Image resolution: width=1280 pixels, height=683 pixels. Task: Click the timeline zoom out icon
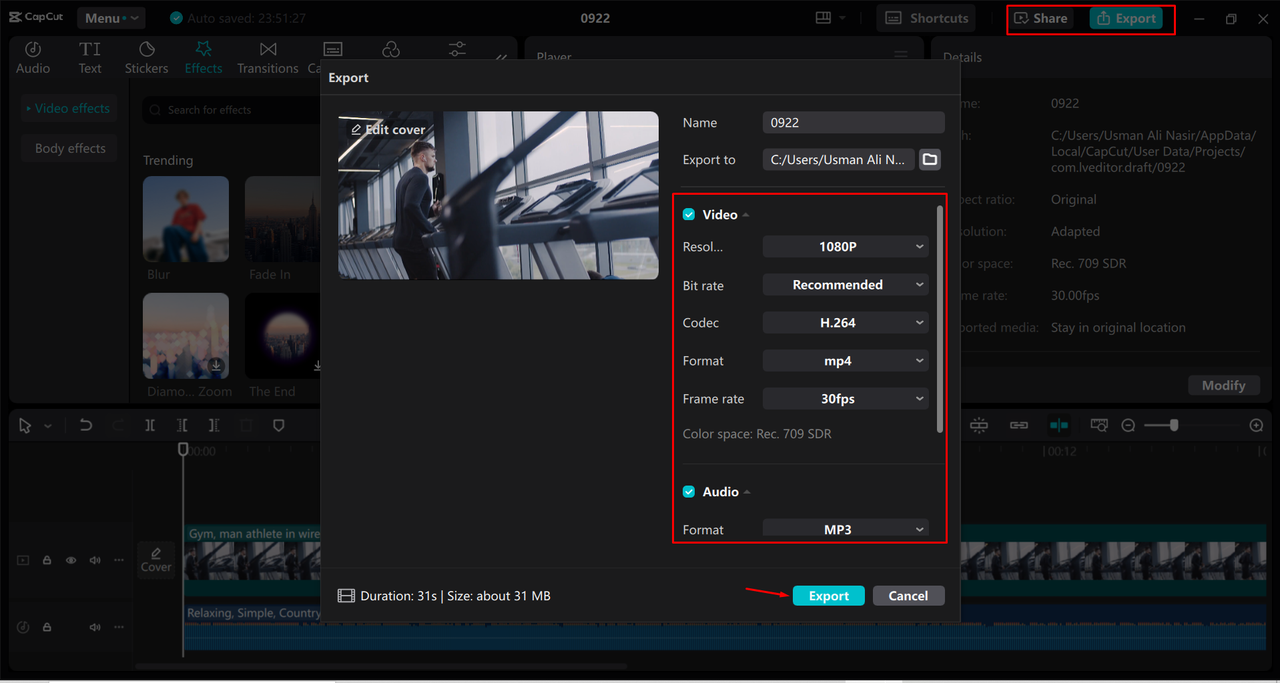pos(1128,425)
